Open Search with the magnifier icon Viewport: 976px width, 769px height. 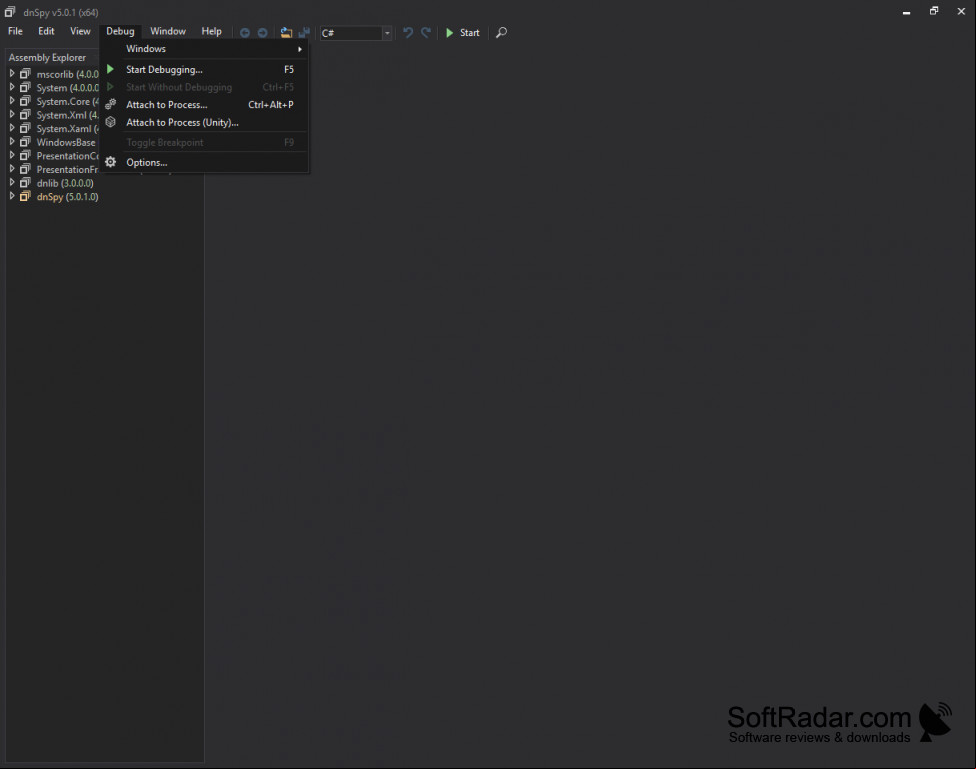pos(501,32)
